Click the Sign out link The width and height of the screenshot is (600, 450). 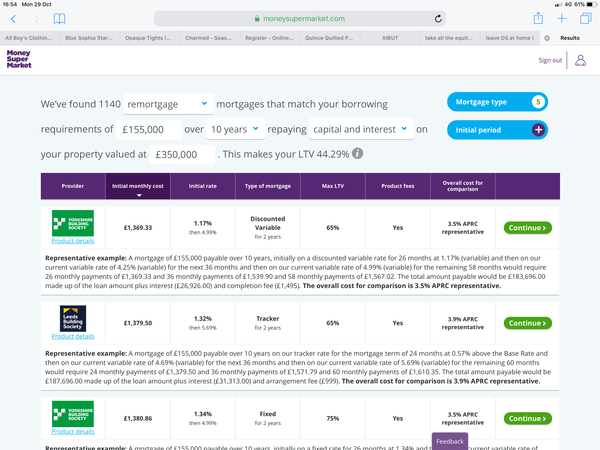550,60
